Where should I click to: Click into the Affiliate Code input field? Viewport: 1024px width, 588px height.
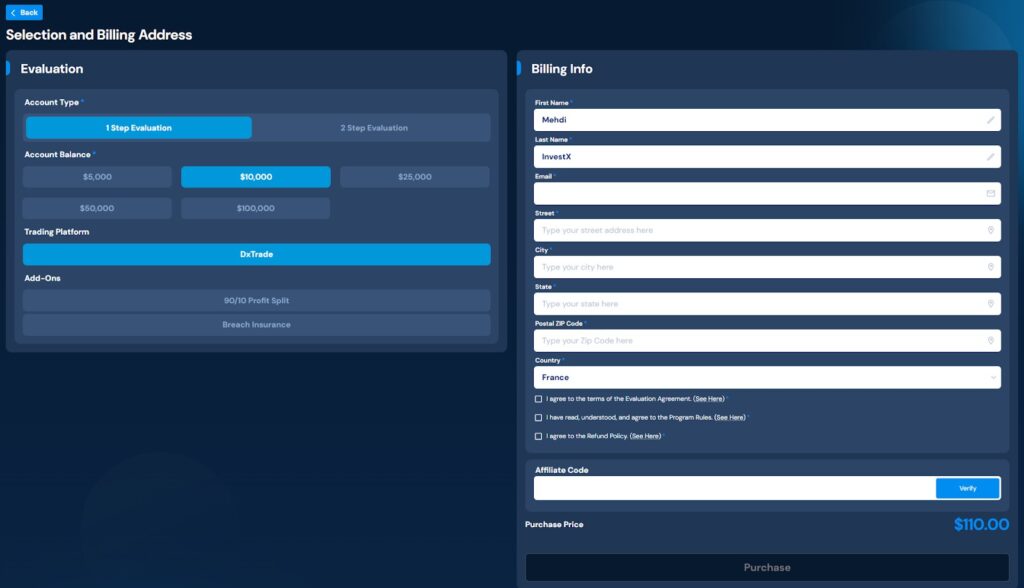coord(734,488)
